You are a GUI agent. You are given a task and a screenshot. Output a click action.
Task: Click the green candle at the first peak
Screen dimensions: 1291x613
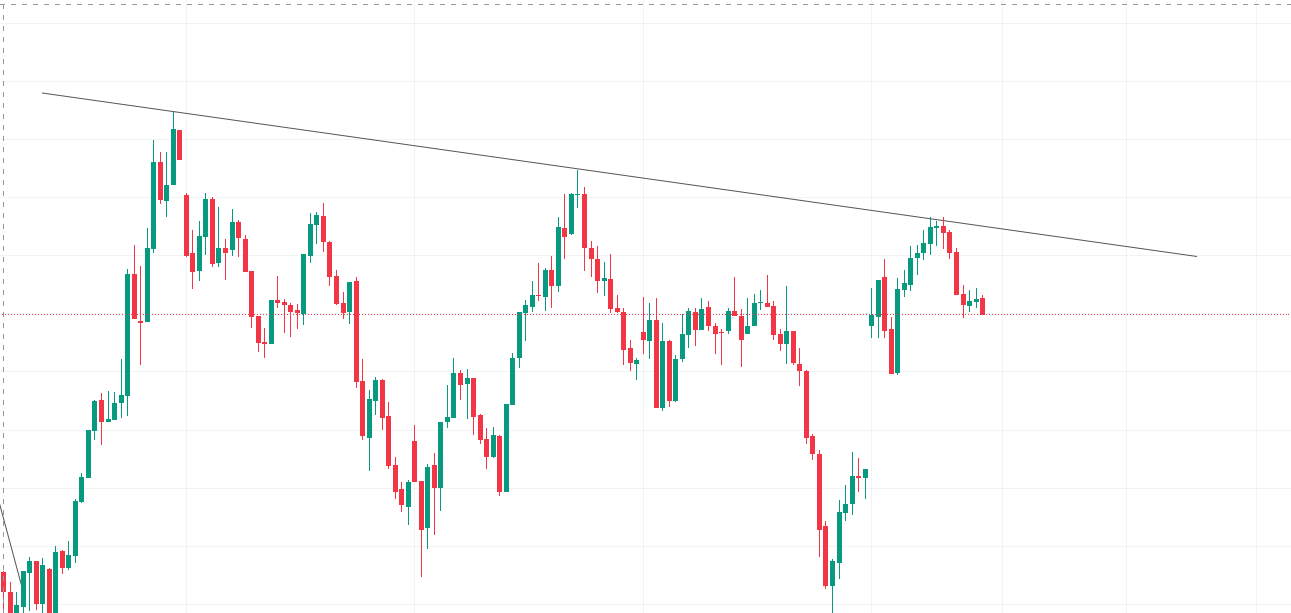tap(173, 156)
